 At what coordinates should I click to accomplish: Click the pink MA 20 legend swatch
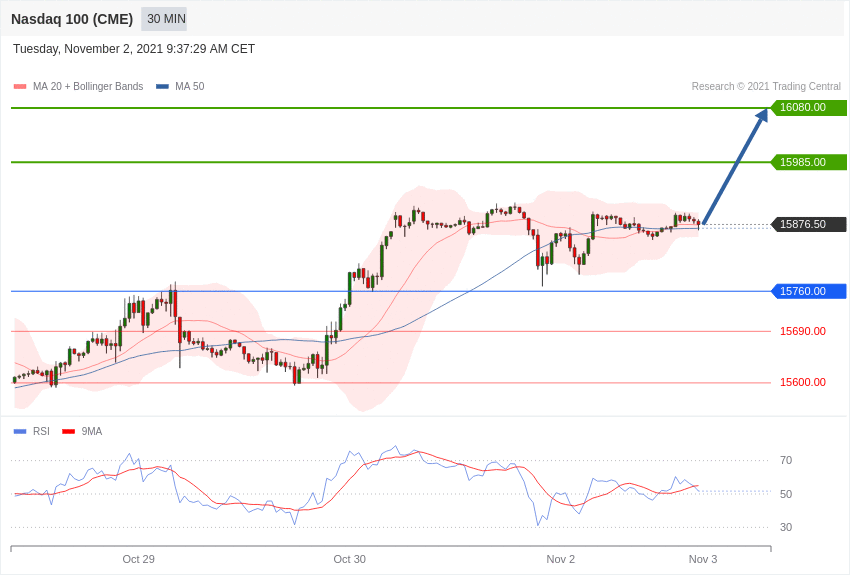click(x=20, y=86)
